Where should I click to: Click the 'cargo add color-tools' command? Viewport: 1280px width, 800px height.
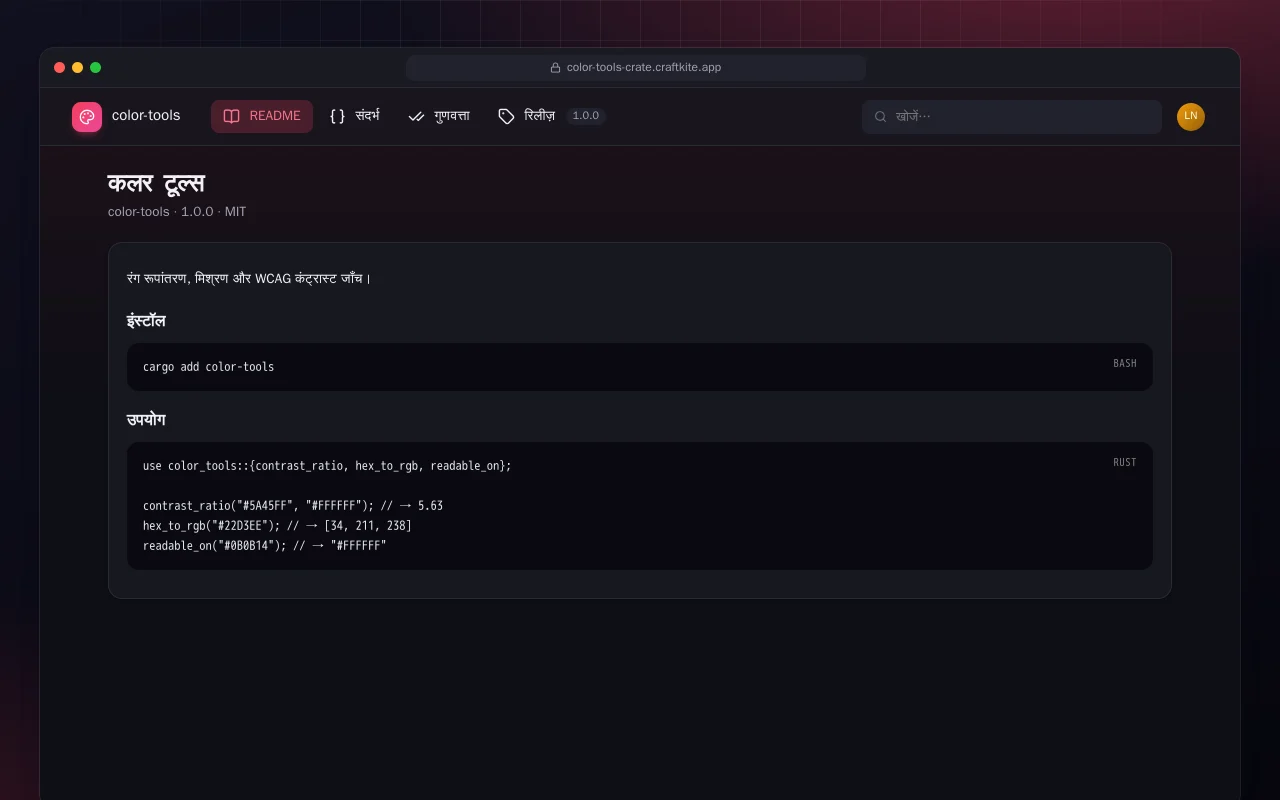pyautogui.click(x=208, y=367)
